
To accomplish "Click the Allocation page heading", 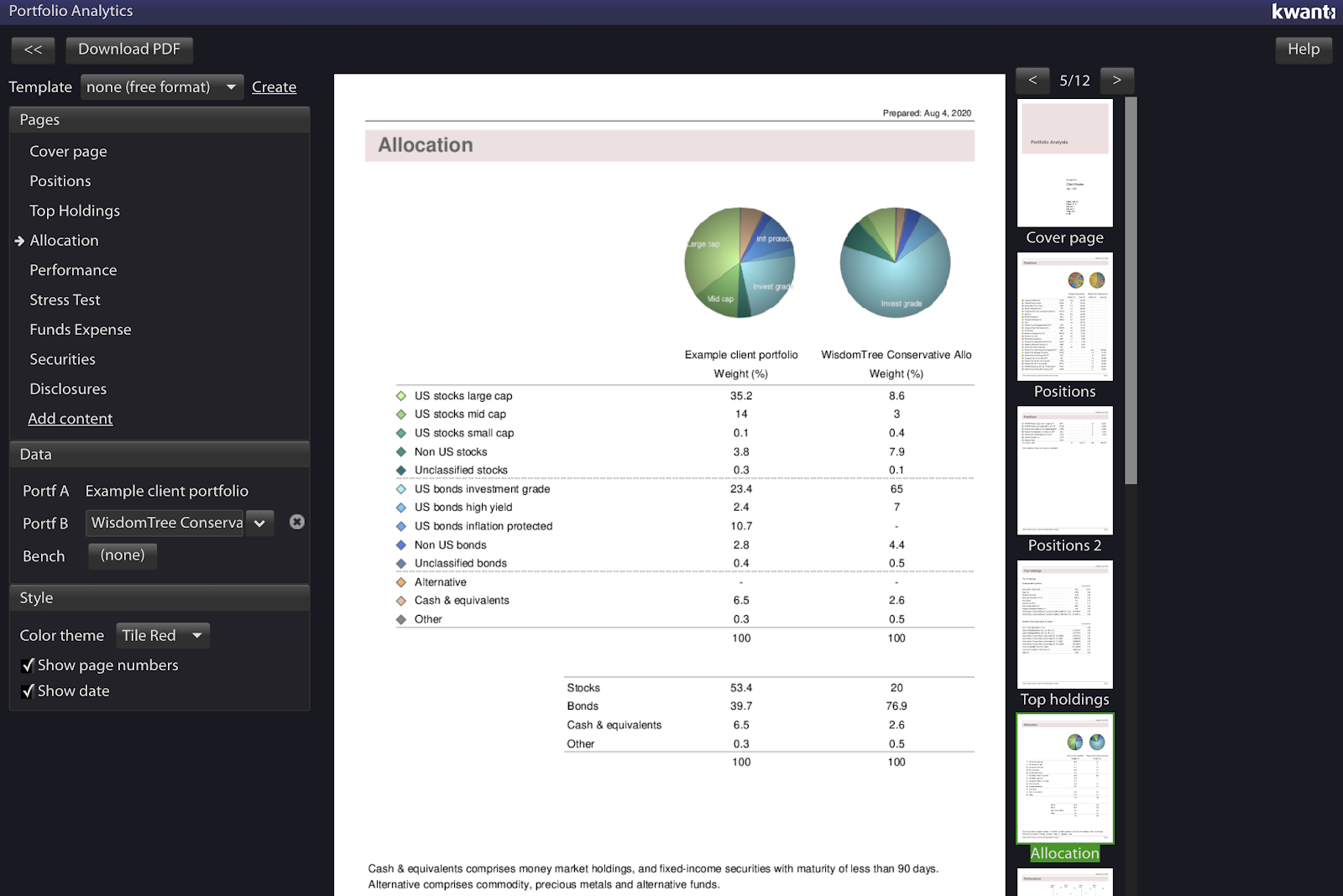I will 426,145.
